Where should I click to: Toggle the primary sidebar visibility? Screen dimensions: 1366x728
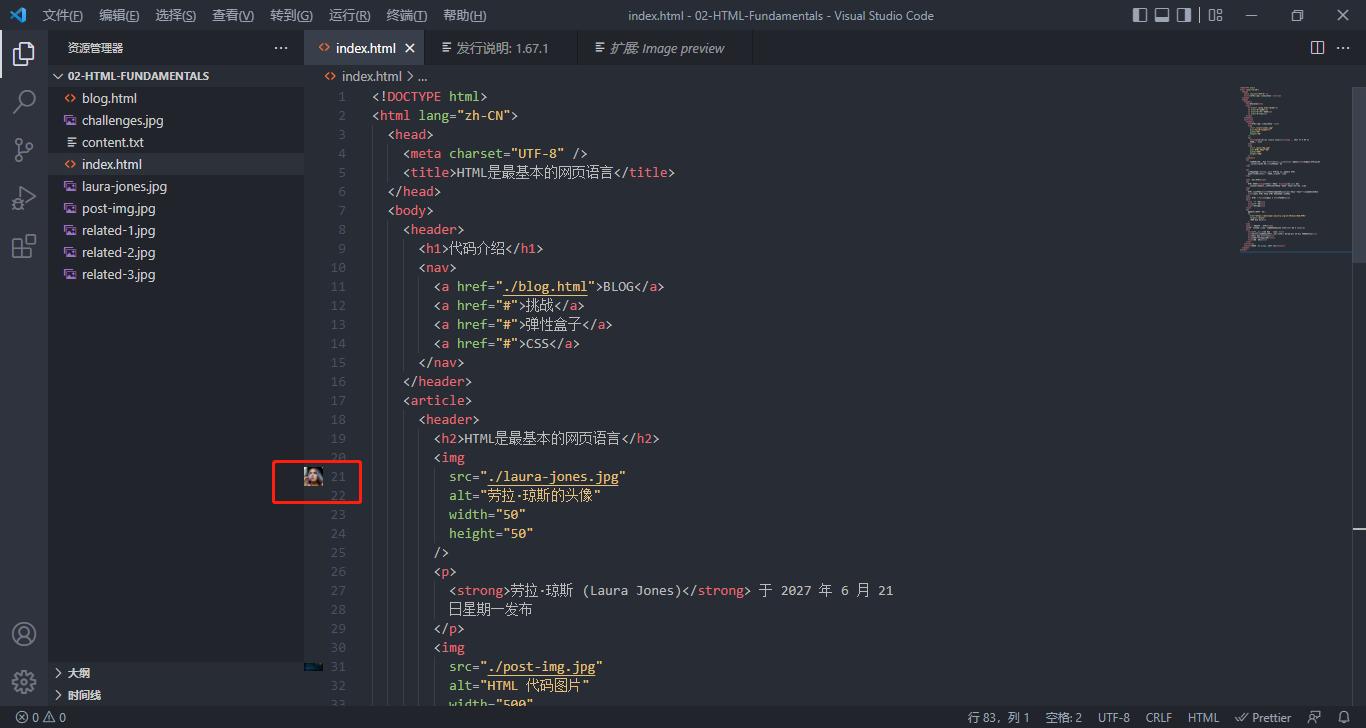(x=1139, y=14)
